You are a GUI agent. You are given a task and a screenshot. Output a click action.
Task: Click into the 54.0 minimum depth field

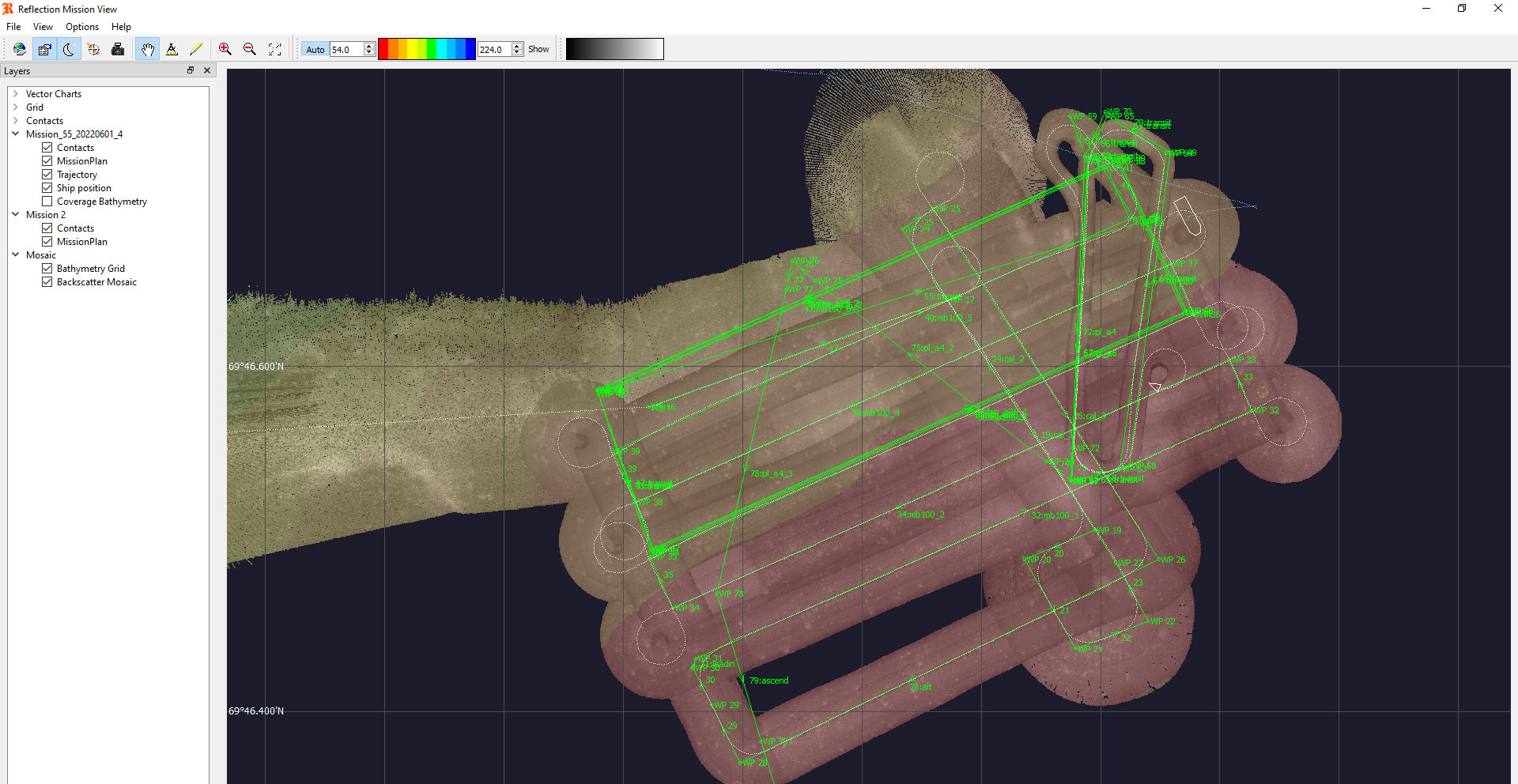(x=347, y=49)
